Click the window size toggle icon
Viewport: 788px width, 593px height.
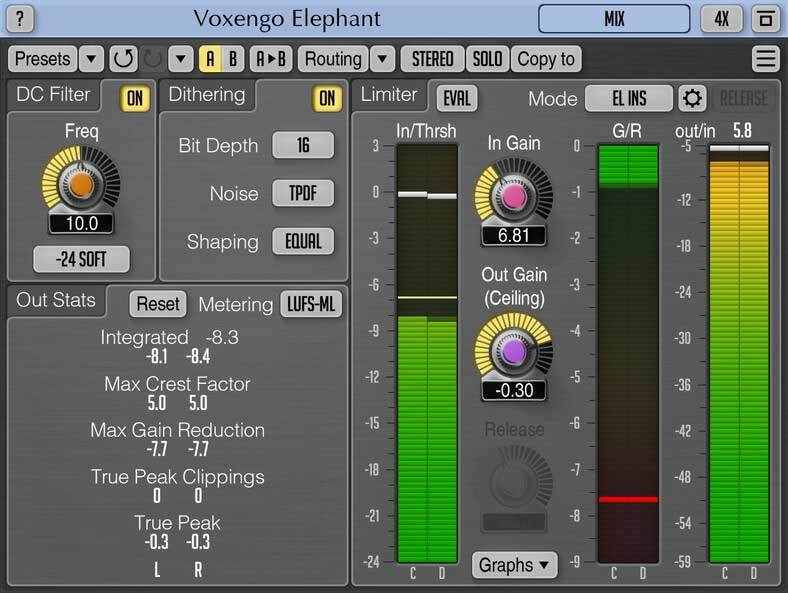point(765,19)
